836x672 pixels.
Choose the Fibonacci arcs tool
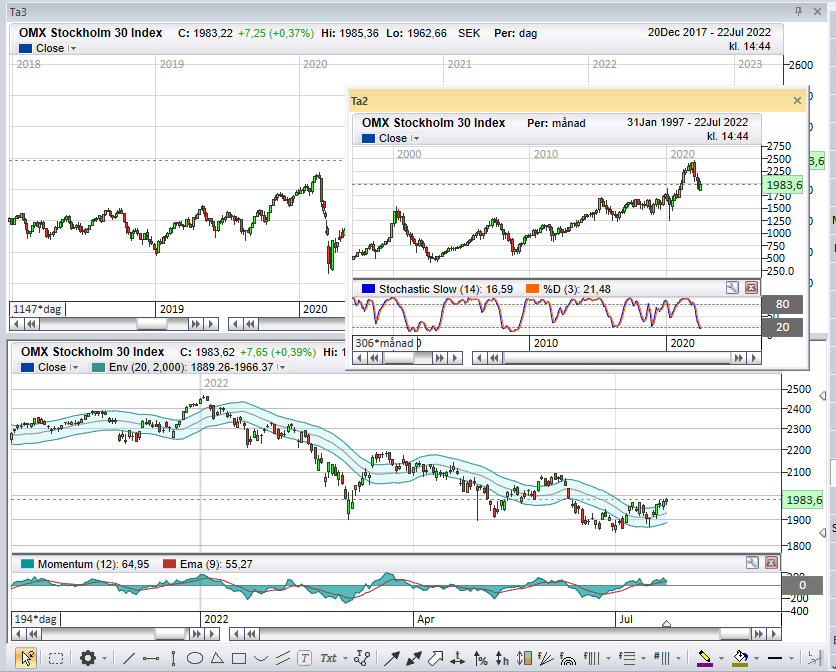(x=568, y=659)
